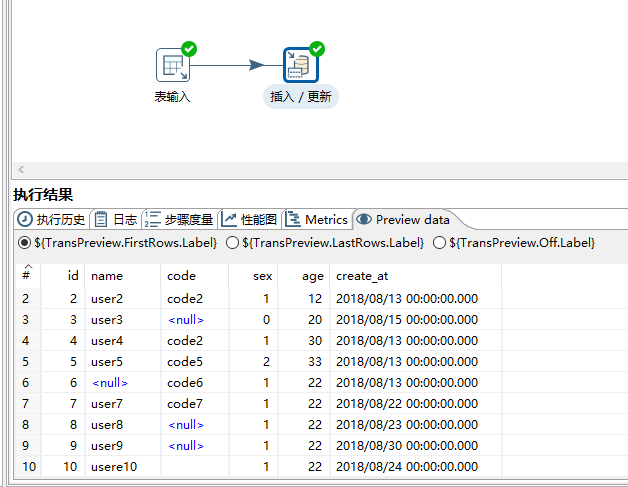
Task: Select the TransPreview.Off radio button
Action: click(439, 243)
